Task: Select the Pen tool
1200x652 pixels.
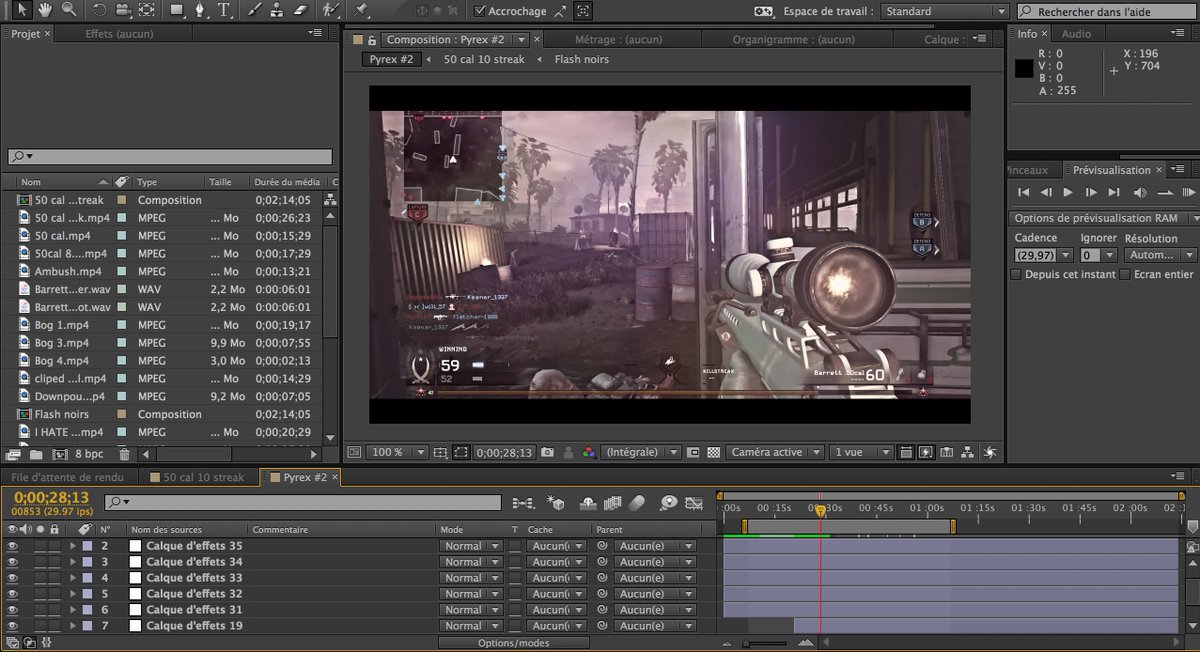Action: click(200, 10)
